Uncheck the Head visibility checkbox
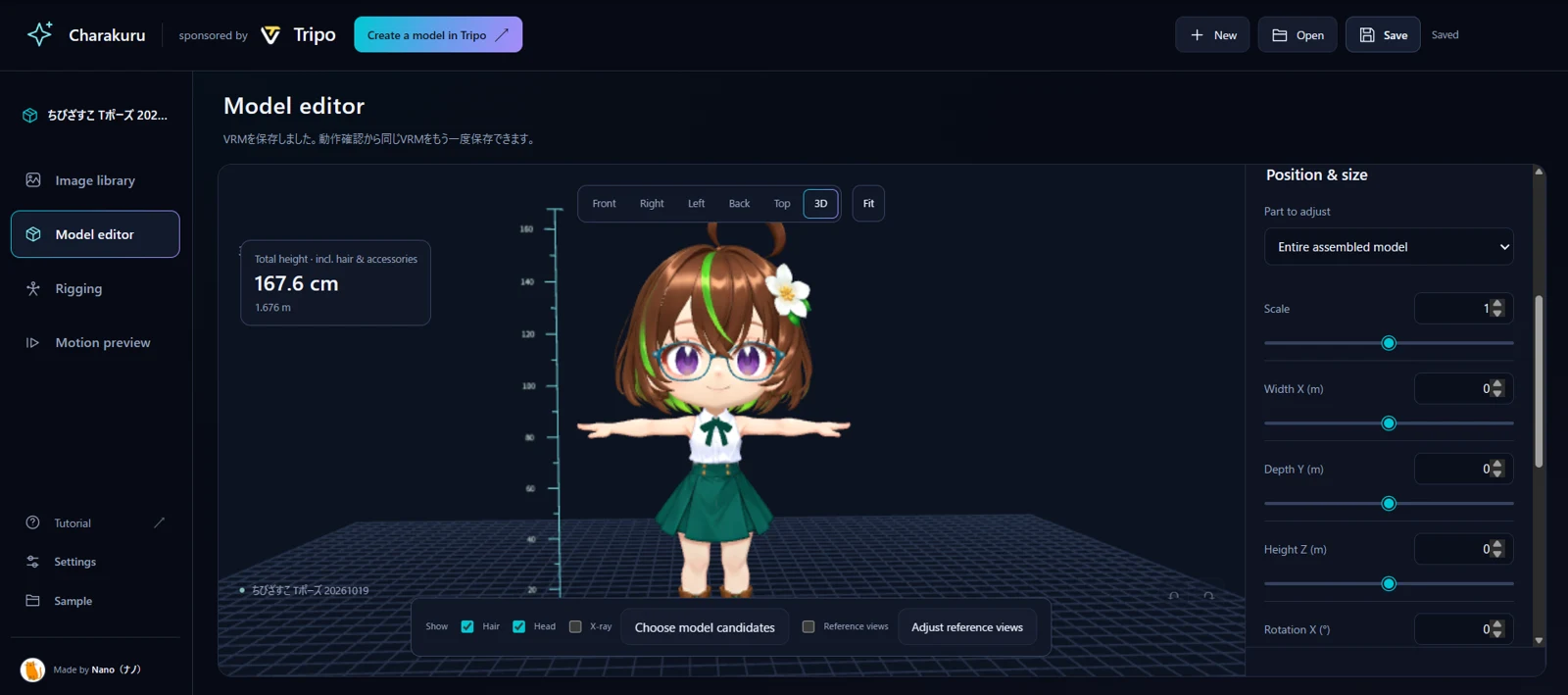This screenshot has width=1568, height=695. pyautogui.click(x=519, y=626)
